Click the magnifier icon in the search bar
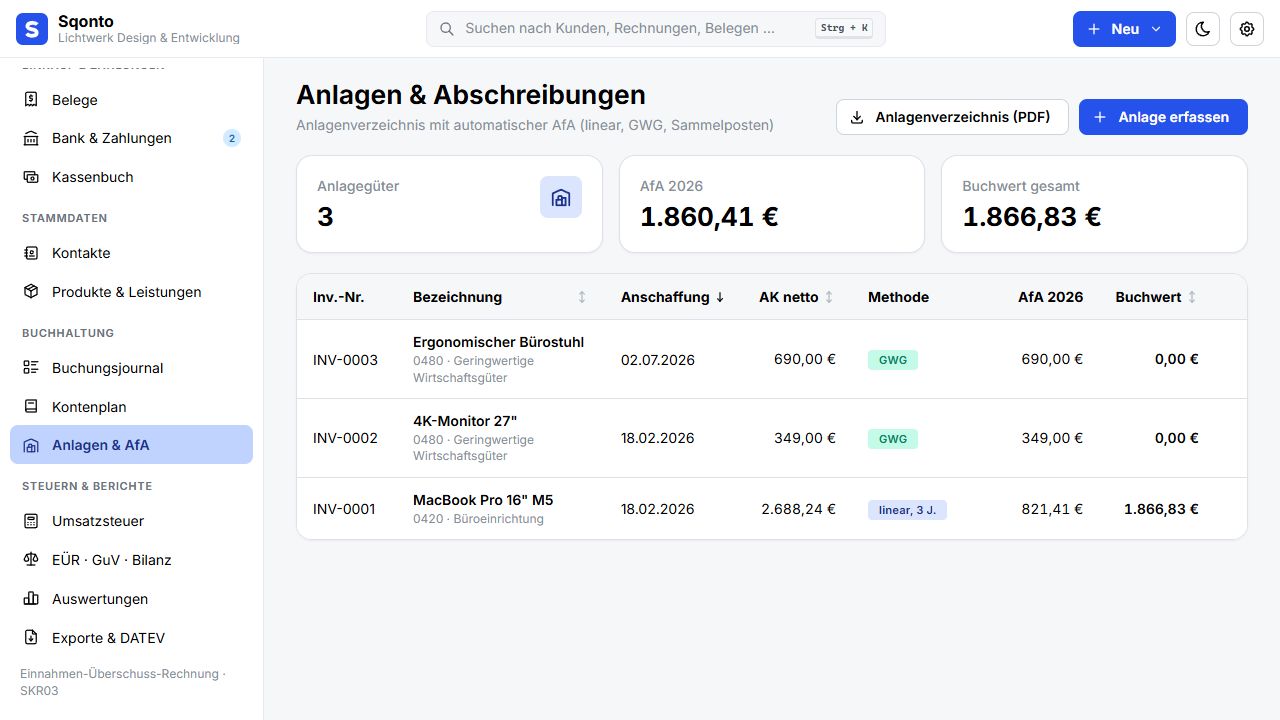This screenshot has width=1280, height=720. pos(447,29)
